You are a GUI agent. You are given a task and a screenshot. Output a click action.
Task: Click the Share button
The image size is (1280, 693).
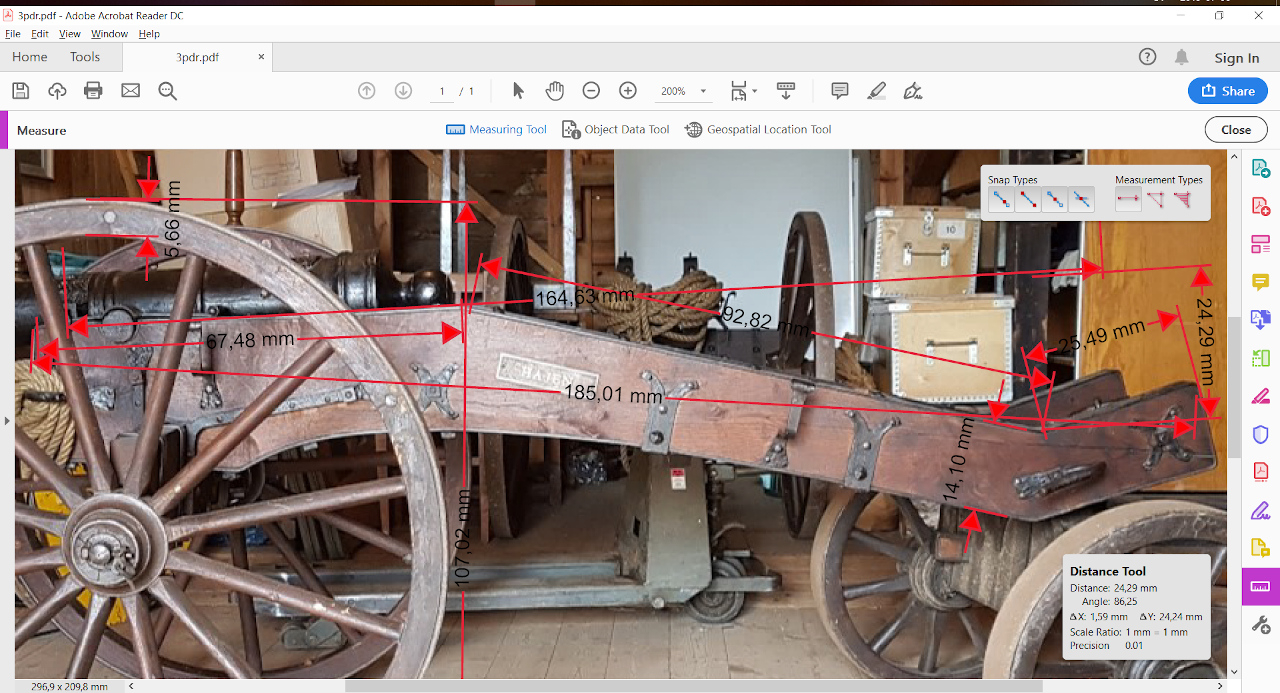(x=1228, y=91)
